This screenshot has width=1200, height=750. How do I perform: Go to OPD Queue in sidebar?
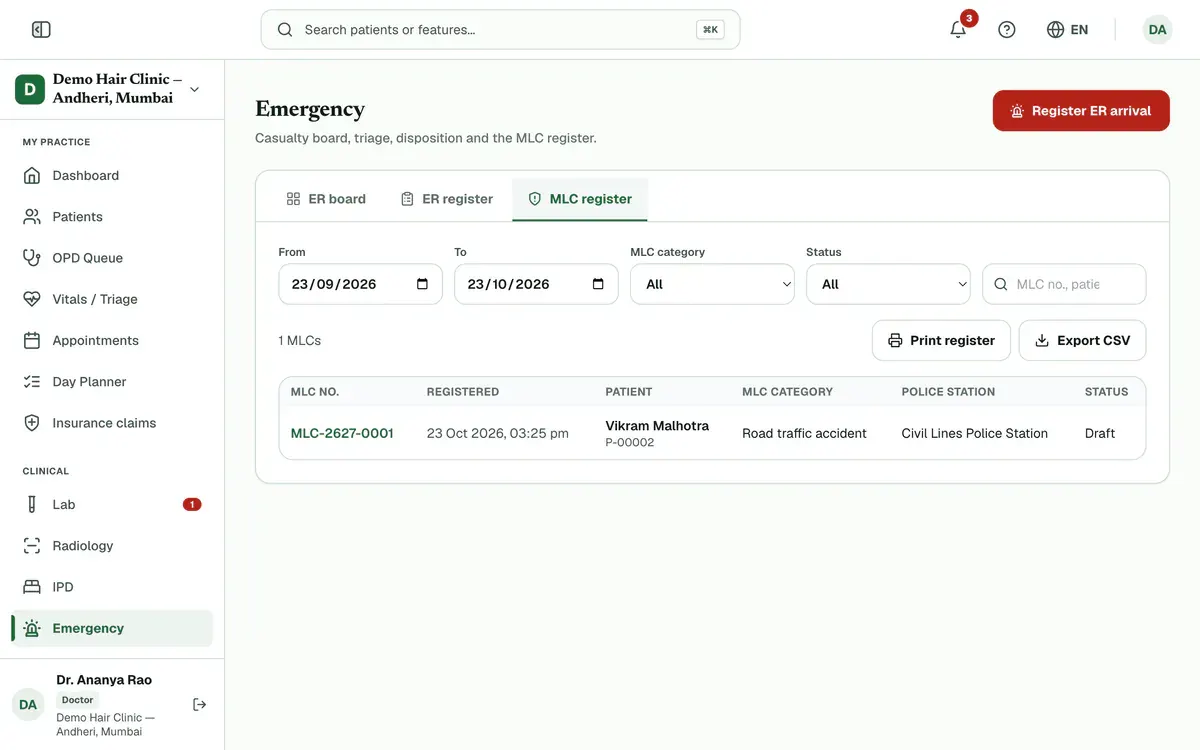click(x=112, y=258)
